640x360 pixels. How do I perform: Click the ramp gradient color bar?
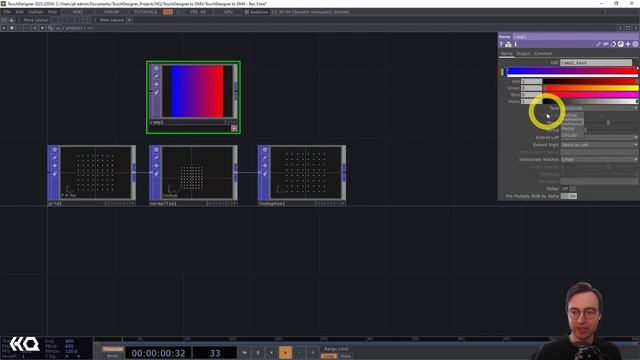572,71
